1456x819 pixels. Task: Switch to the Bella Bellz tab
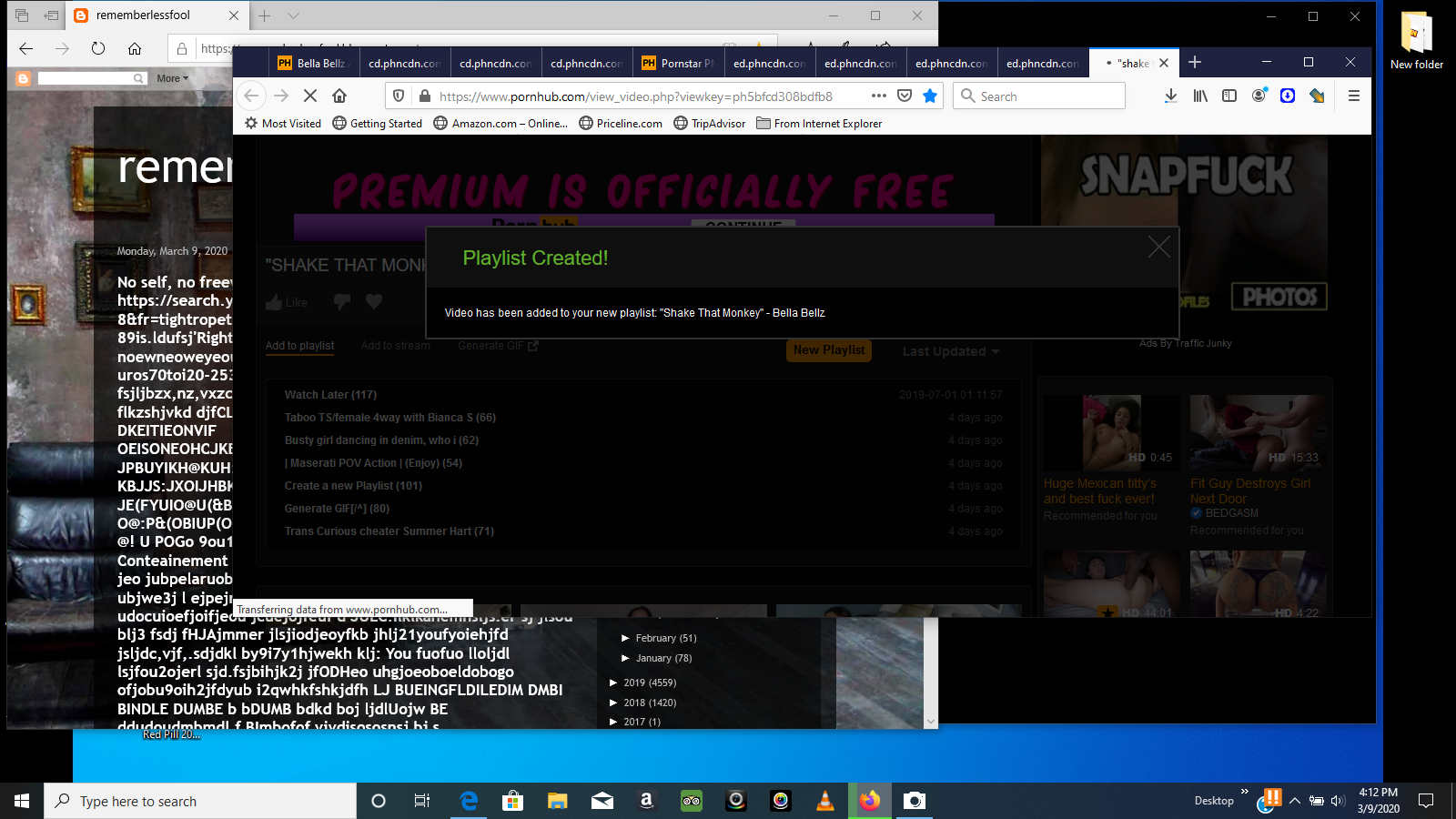pyautogui.click(x=314, y=63)
